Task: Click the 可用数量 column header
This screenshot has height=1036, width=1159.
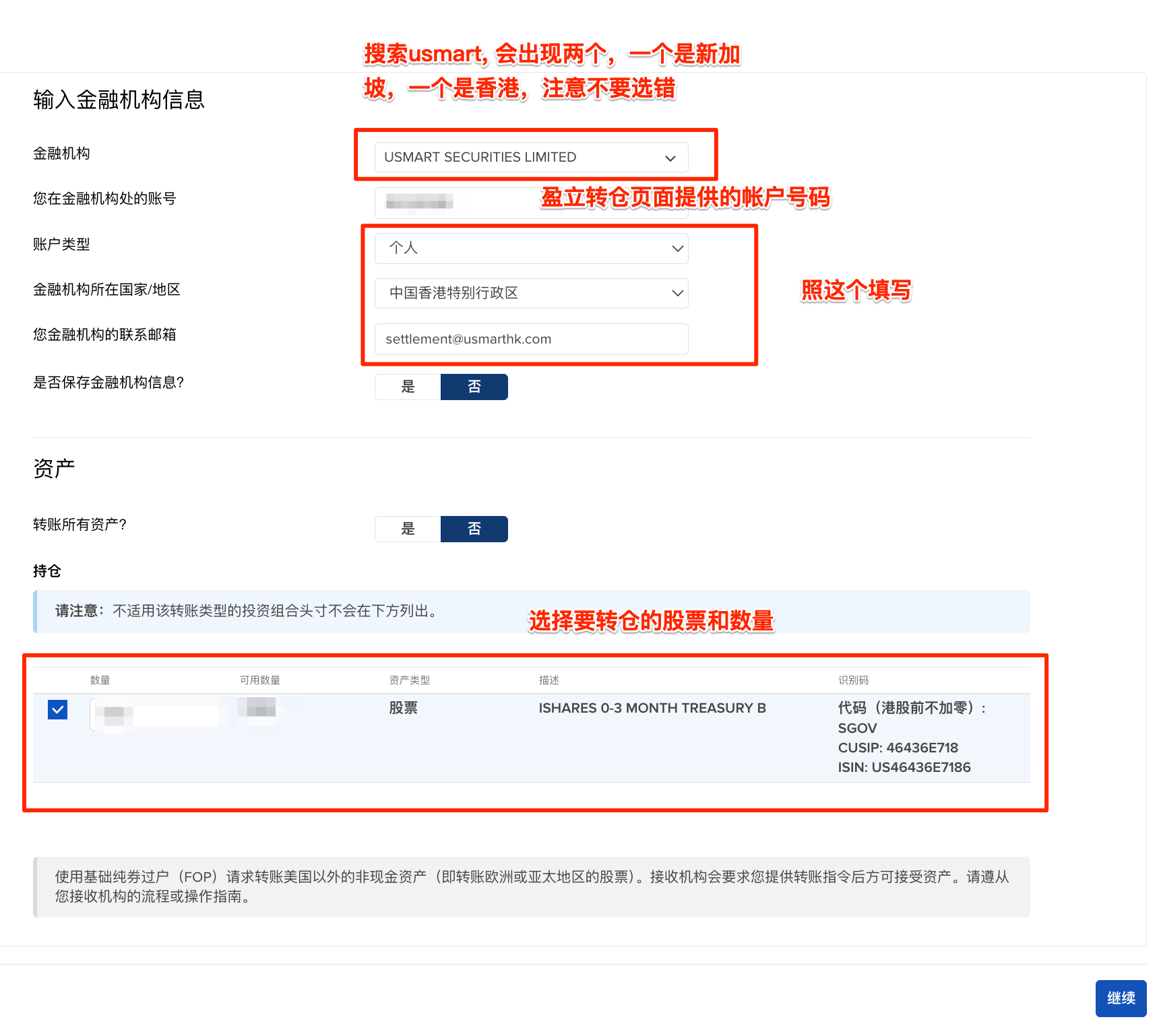Action: pos(259,680)
